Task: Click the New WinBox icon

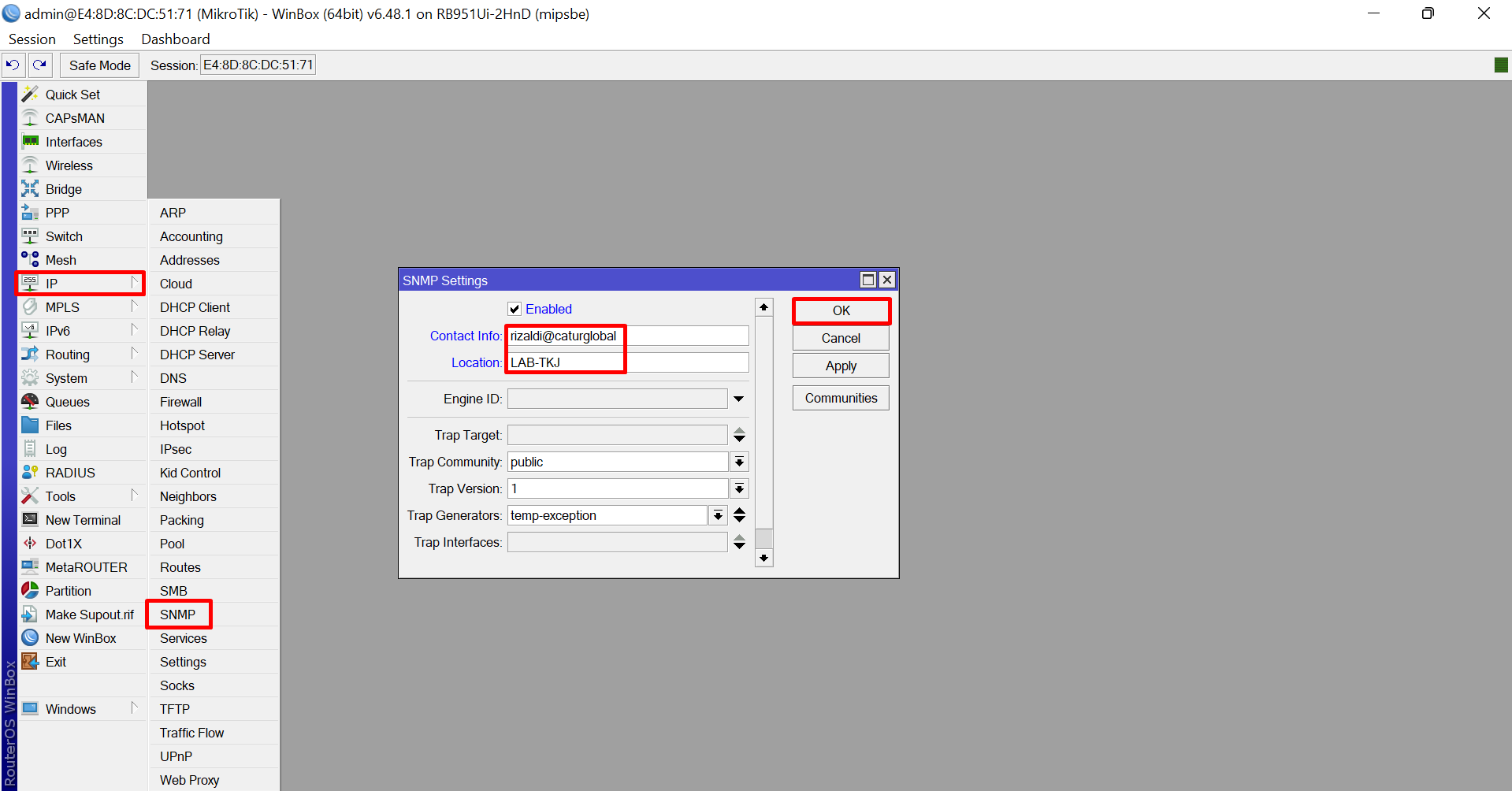Action: pyautogui.click(x=30, y=638)
